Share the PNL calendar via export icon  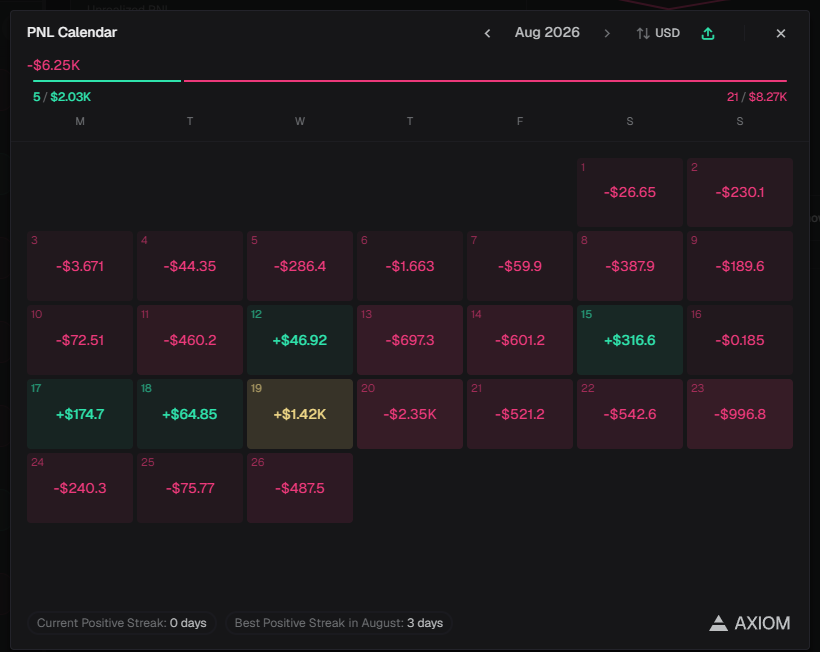(708, 33)
